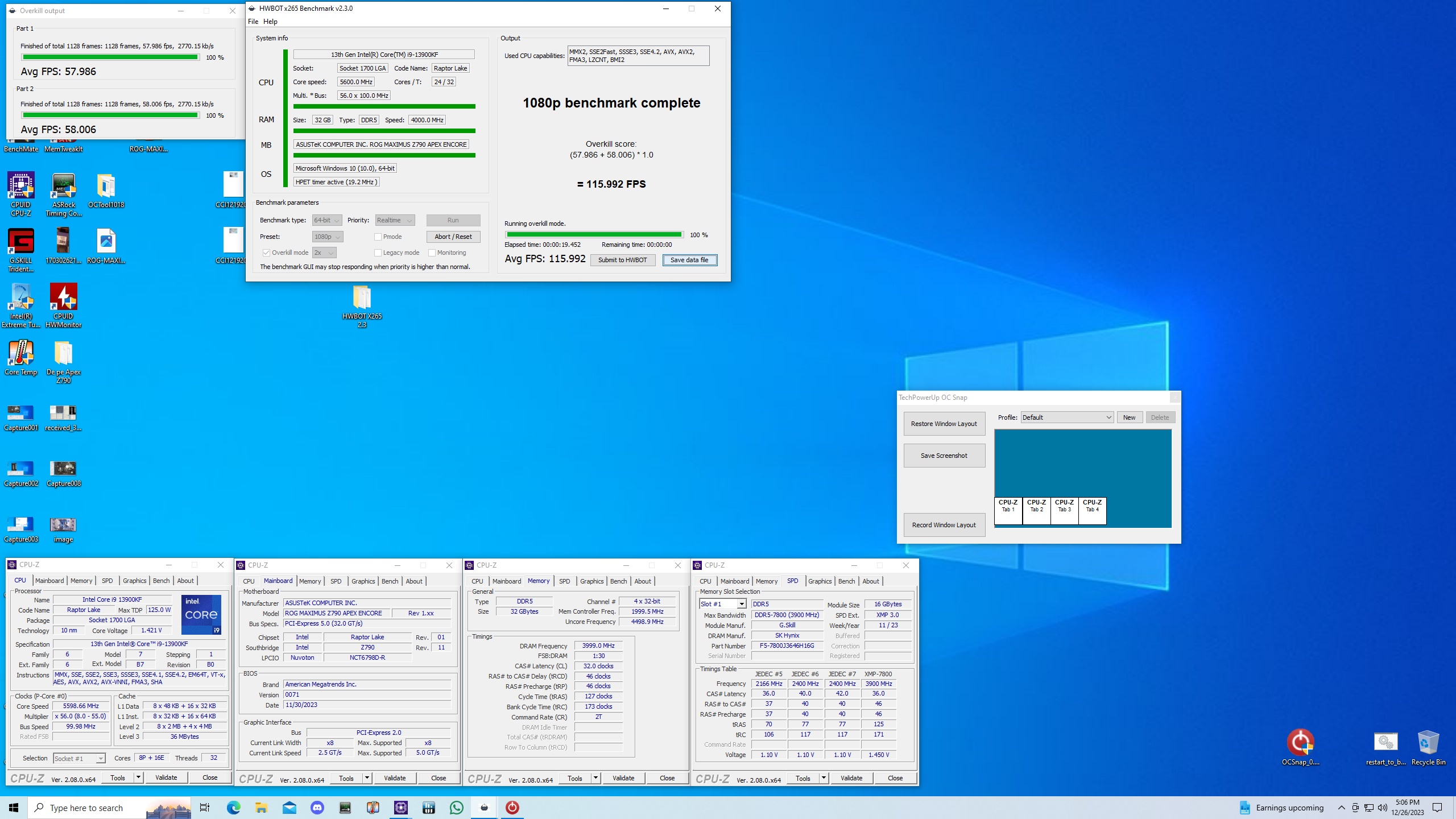This screenshot has height=819, width=1456.
Task: Click the CPU-Z Tab 1 thumbnail in OC Snap
Action: (1008, 511)
